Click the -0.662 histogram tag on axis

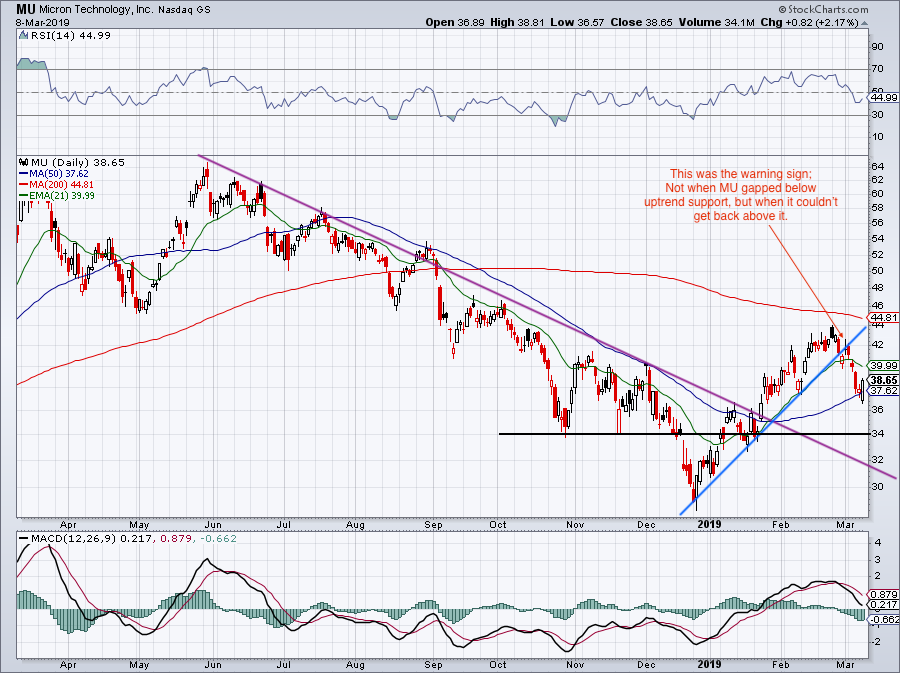pos(884,620)
